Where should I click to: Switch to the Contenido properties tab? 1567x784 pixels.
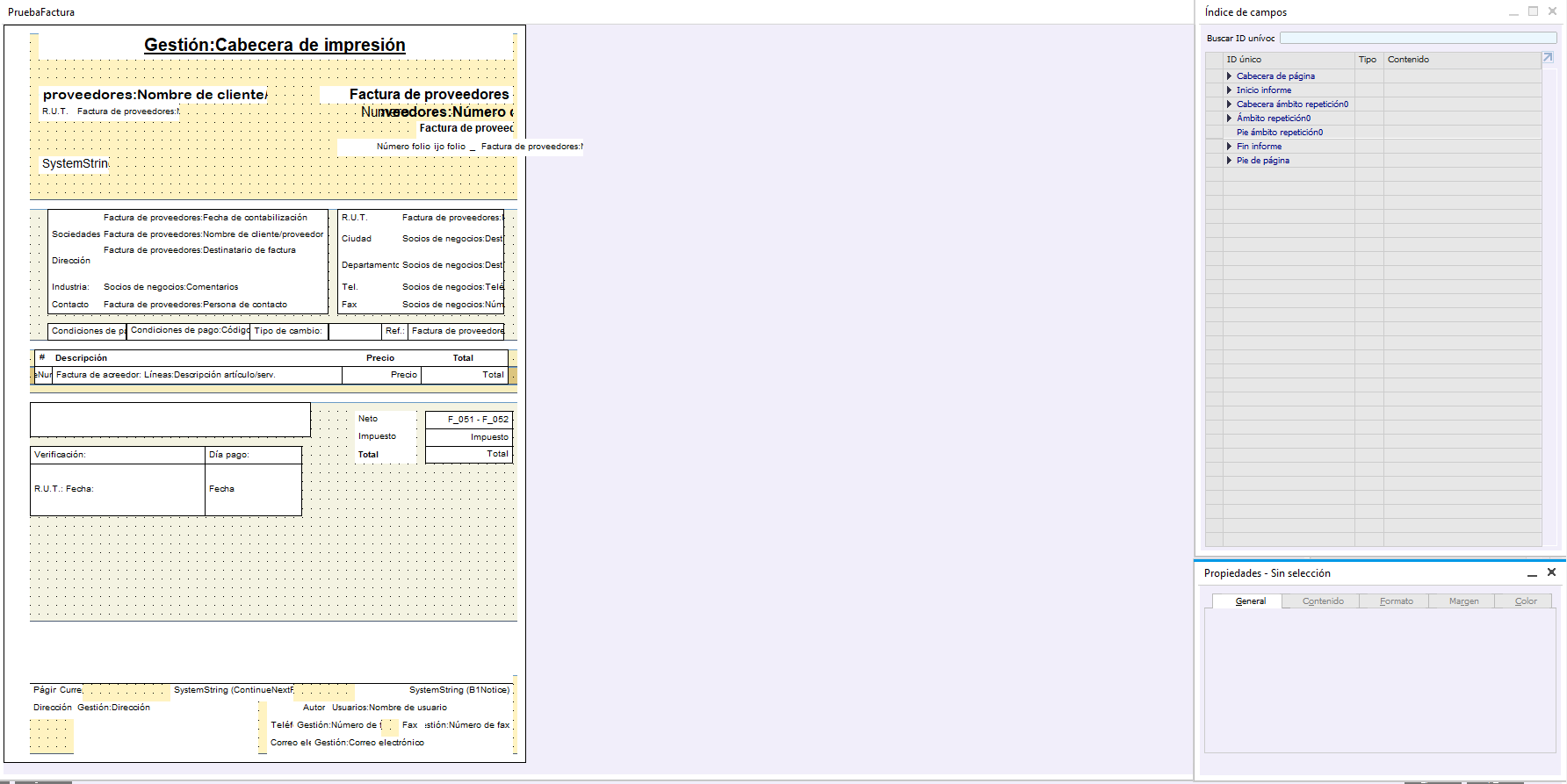point(1322,601)
